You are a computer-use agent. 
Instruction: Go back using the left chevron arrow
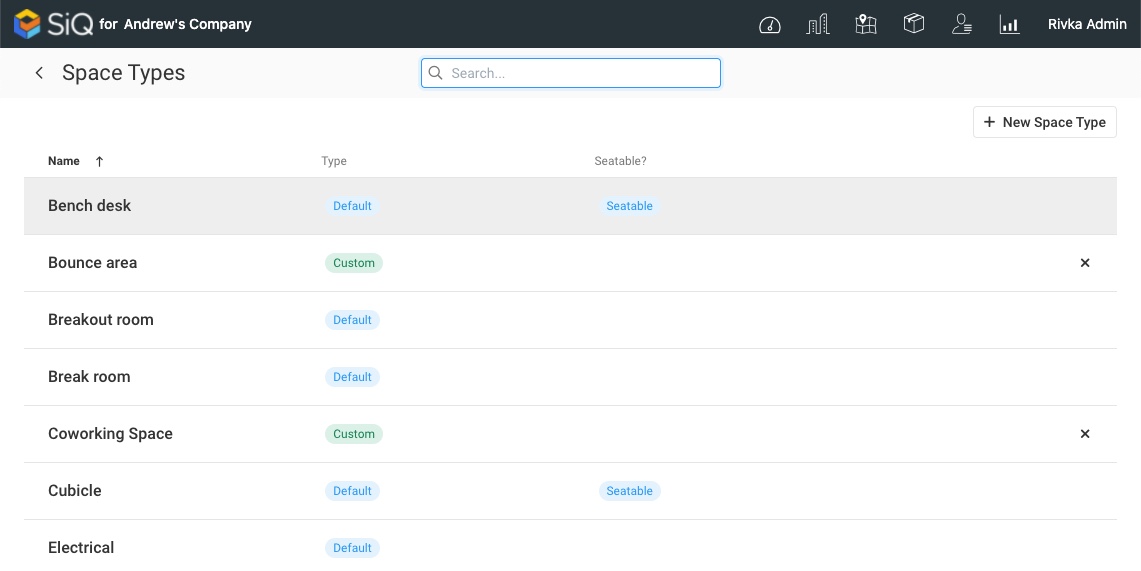coord(39,73)
